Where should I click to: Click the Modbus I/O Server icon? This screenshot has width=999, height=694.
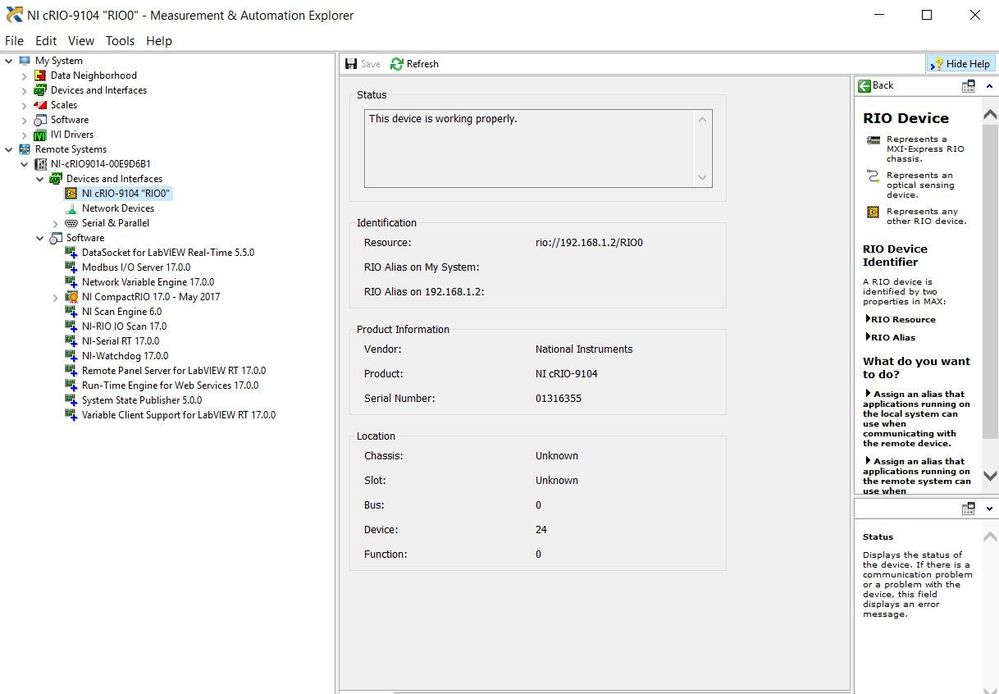coord(71,267)
